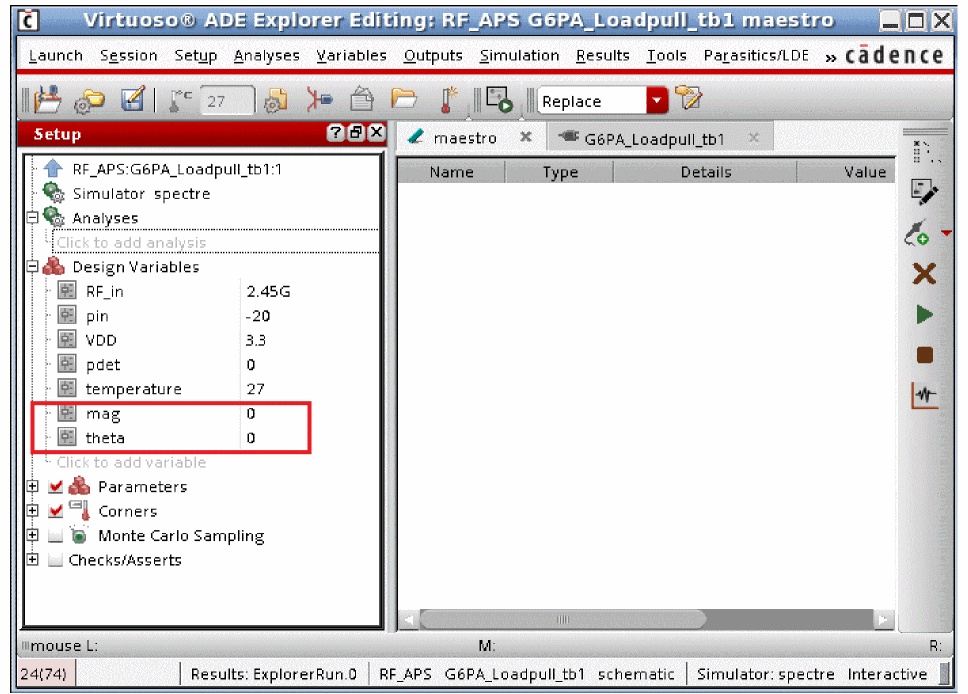
Task: Open the Replace history mode dropdown
Action: 656,100
